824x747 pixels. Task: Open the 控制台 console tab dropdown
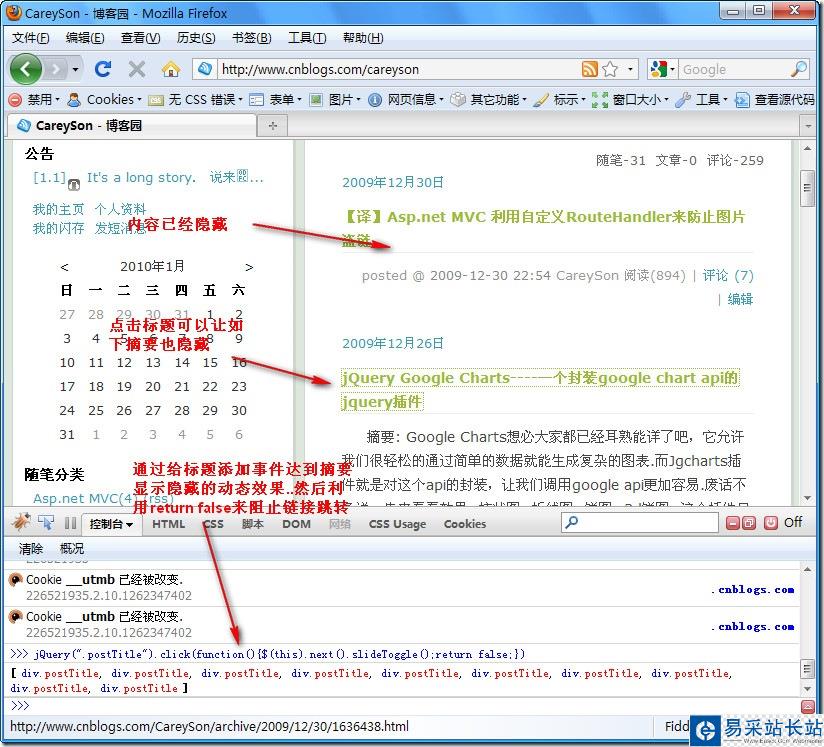coord(111,524)
